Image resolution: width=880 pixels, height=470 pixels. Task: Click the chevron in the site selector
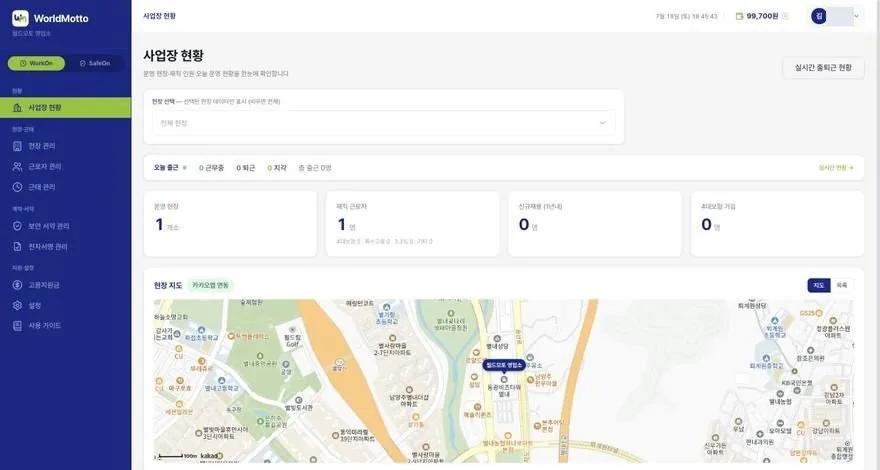point(603,123)
